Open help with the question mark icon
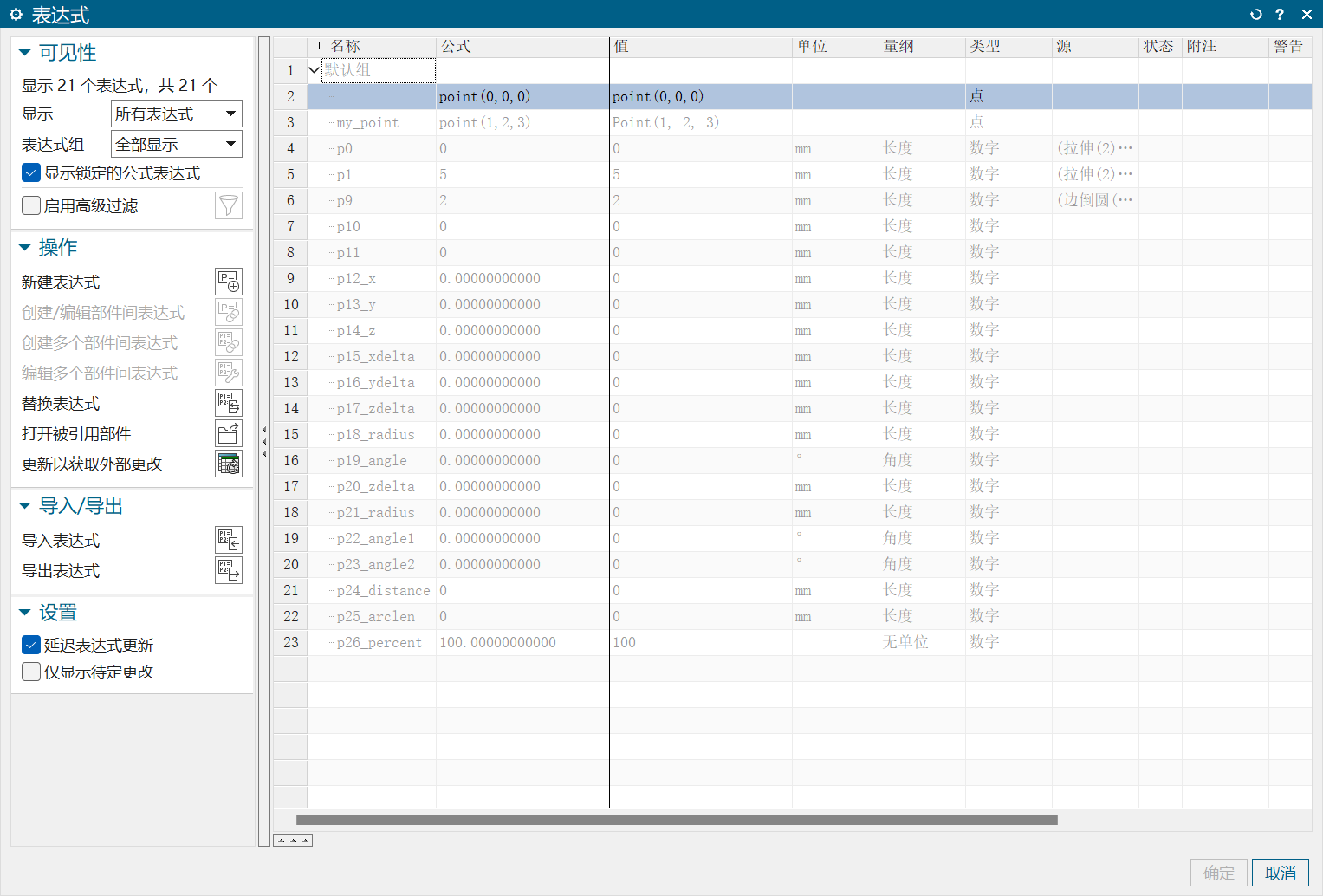Image resolution: width=1323 pixels, height=896 pixels. [x=1280, y=15]
